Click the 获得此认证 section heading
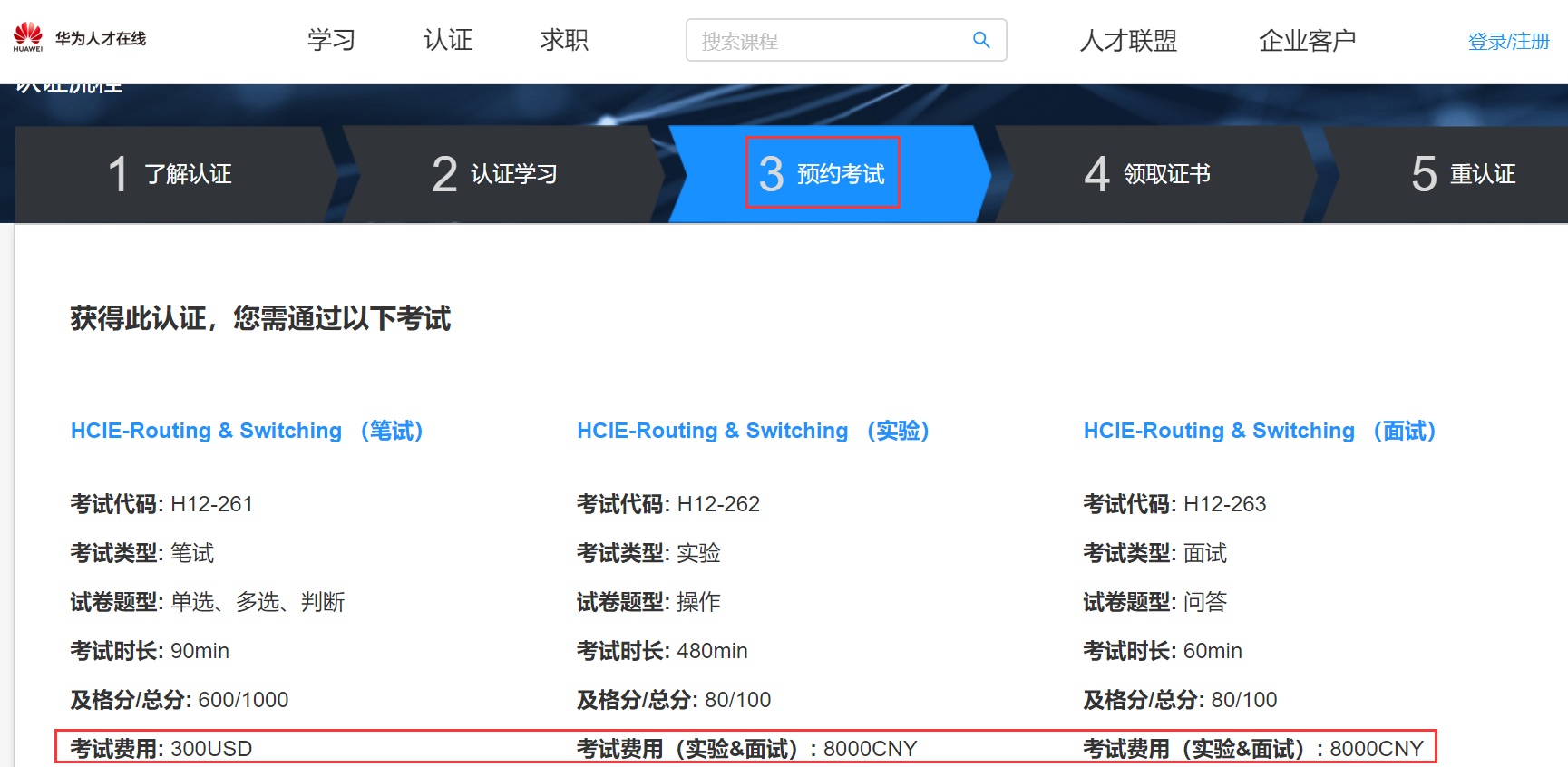Screen dimensions: 1568x767 [x=260, y=318]
